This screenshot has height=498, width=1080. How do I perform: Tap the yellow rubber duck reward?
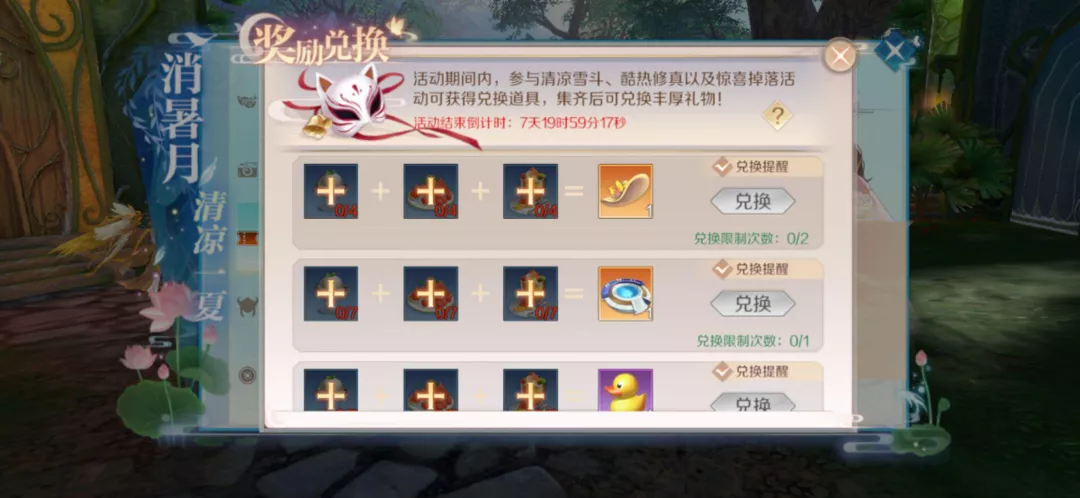(x=625, y=391)
